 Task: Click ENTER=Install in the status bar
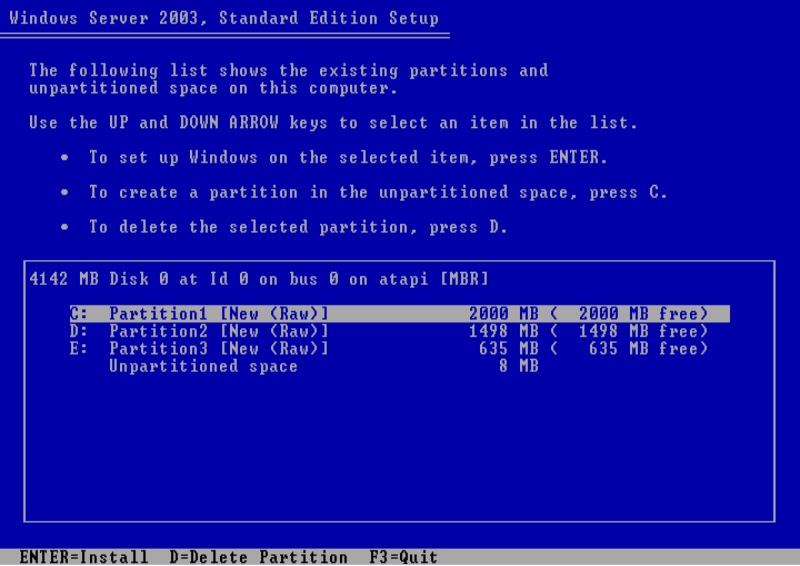(84, 556)
